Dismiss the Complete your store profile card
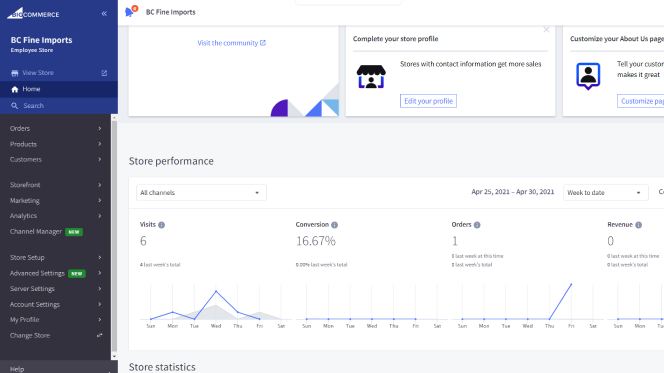Viewport: 664px width, 373px height. [546, 29]
